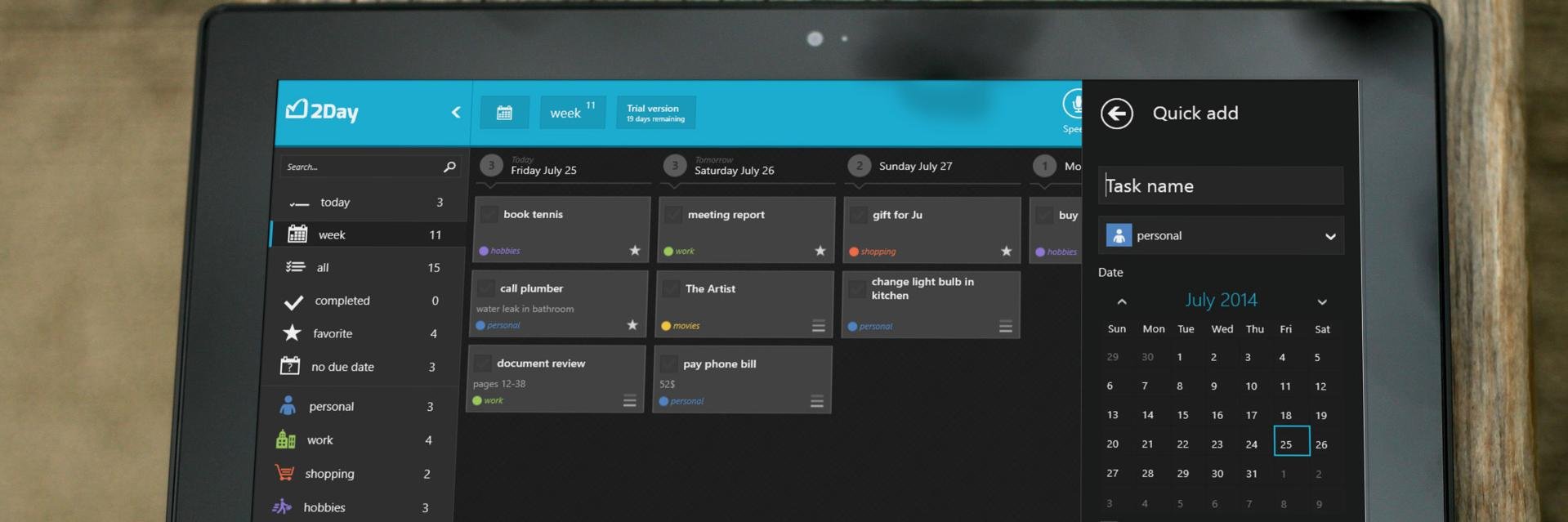Click the search magnifier icon
Image resolution: width=1568 pixels, height=522 pixels.
coord(449,167)
